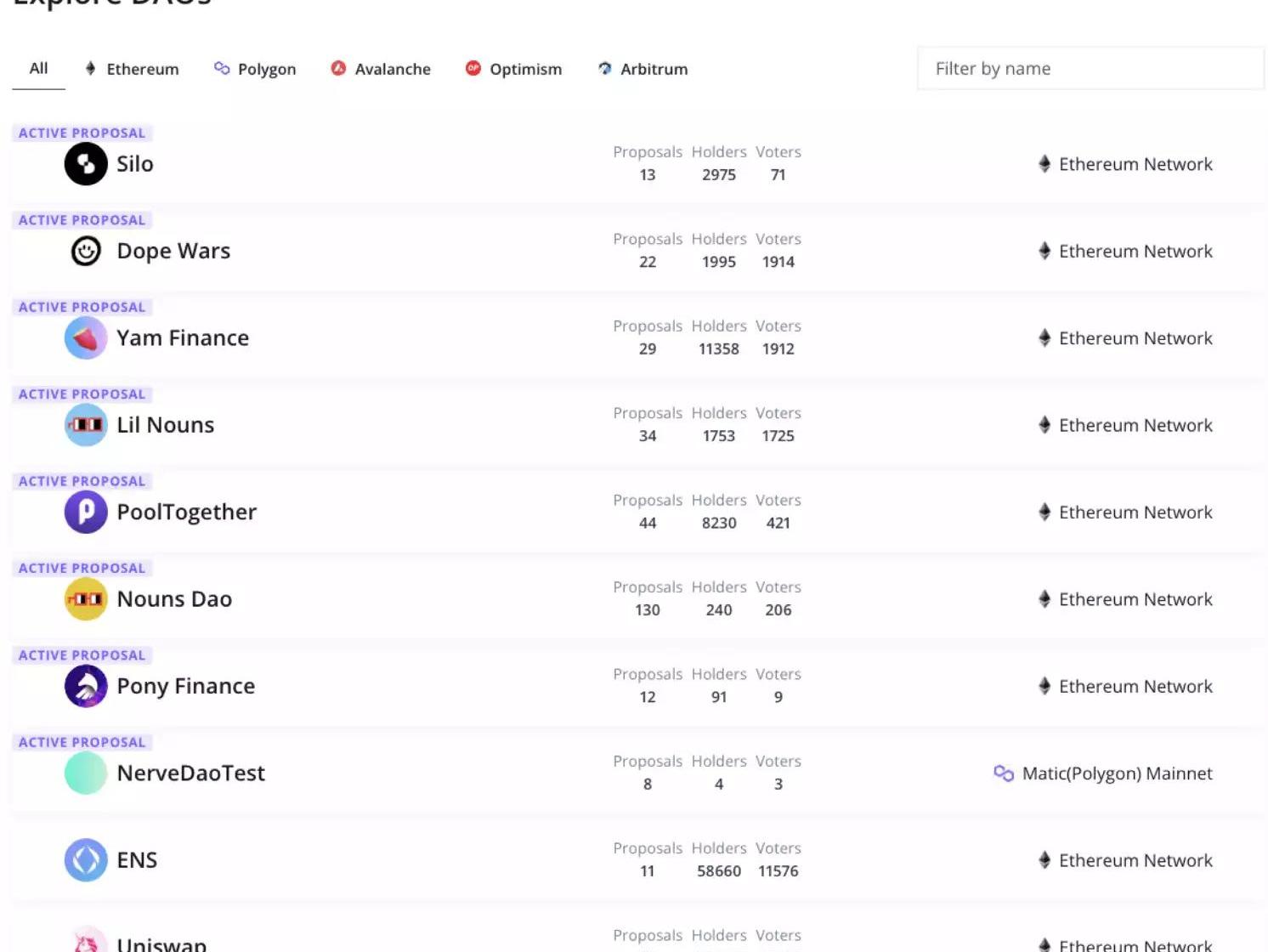Click the Lil Nouns glasses logo
The image size is (1268, 952).
[x=86, y=425]
